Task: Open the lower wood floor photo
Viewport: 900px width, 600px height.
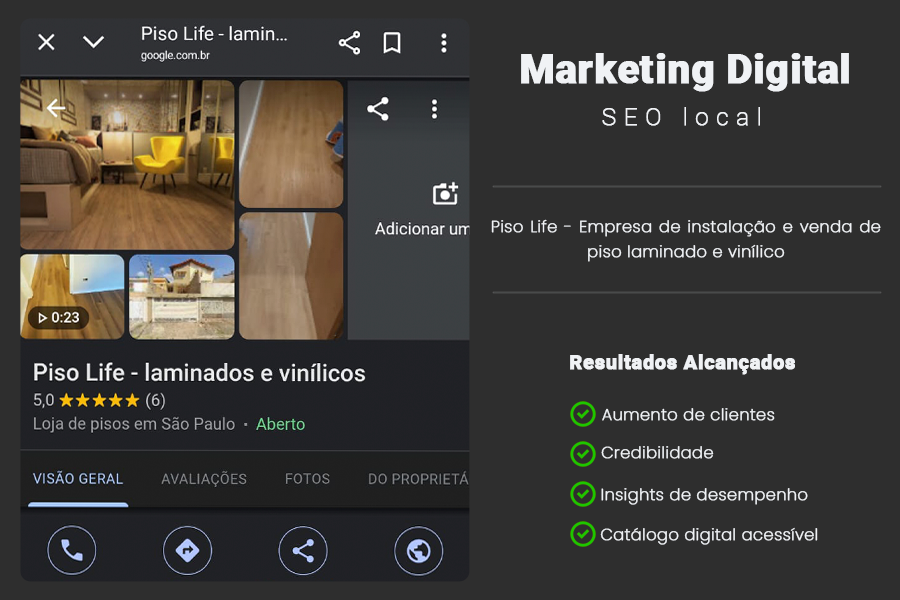Action: tap(291, 276)
